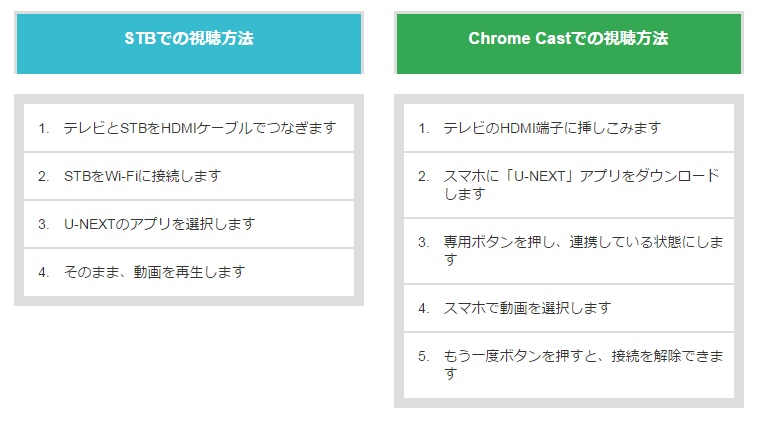Select step U-NEXTのアプリを選択します
Screen dimensions: 759x423
pos(189,224)
